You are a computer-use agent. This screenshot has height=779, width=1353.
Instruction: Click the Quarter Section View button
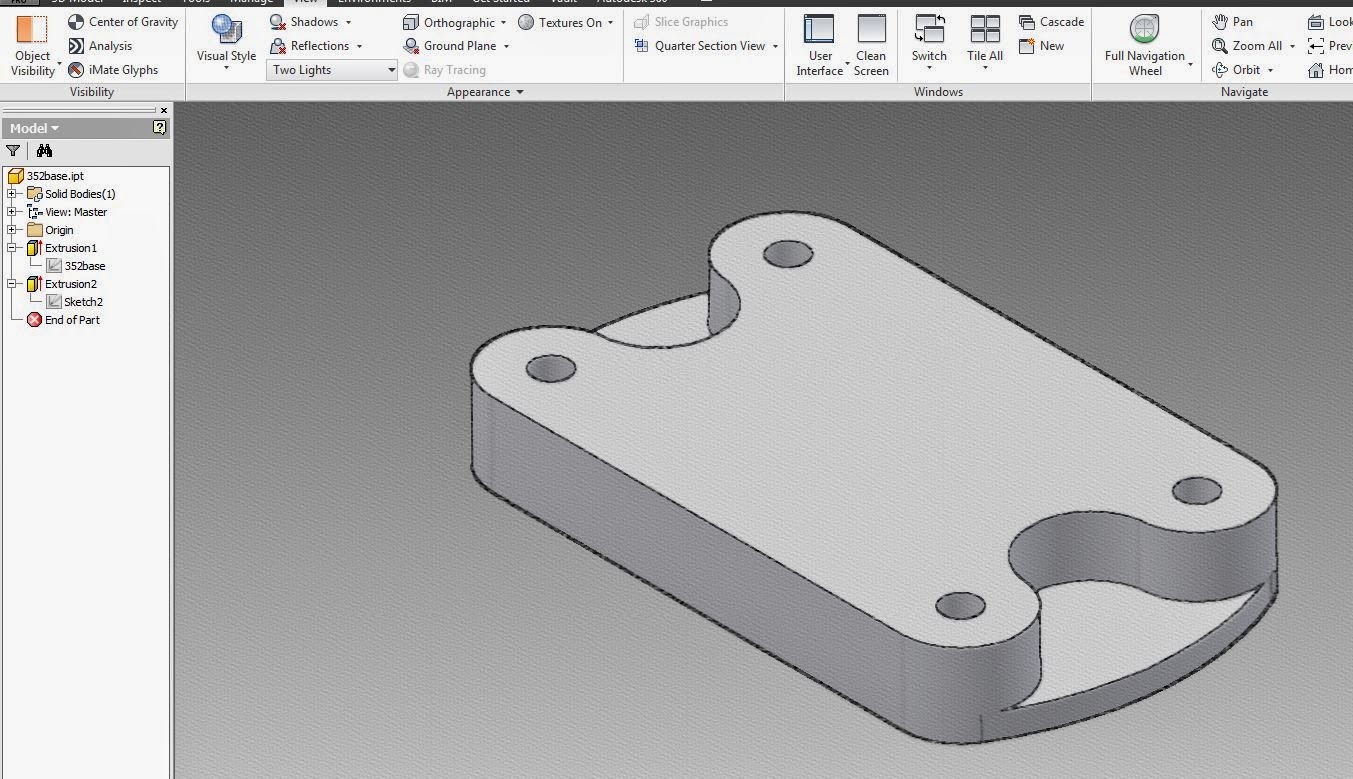(700, 46)
